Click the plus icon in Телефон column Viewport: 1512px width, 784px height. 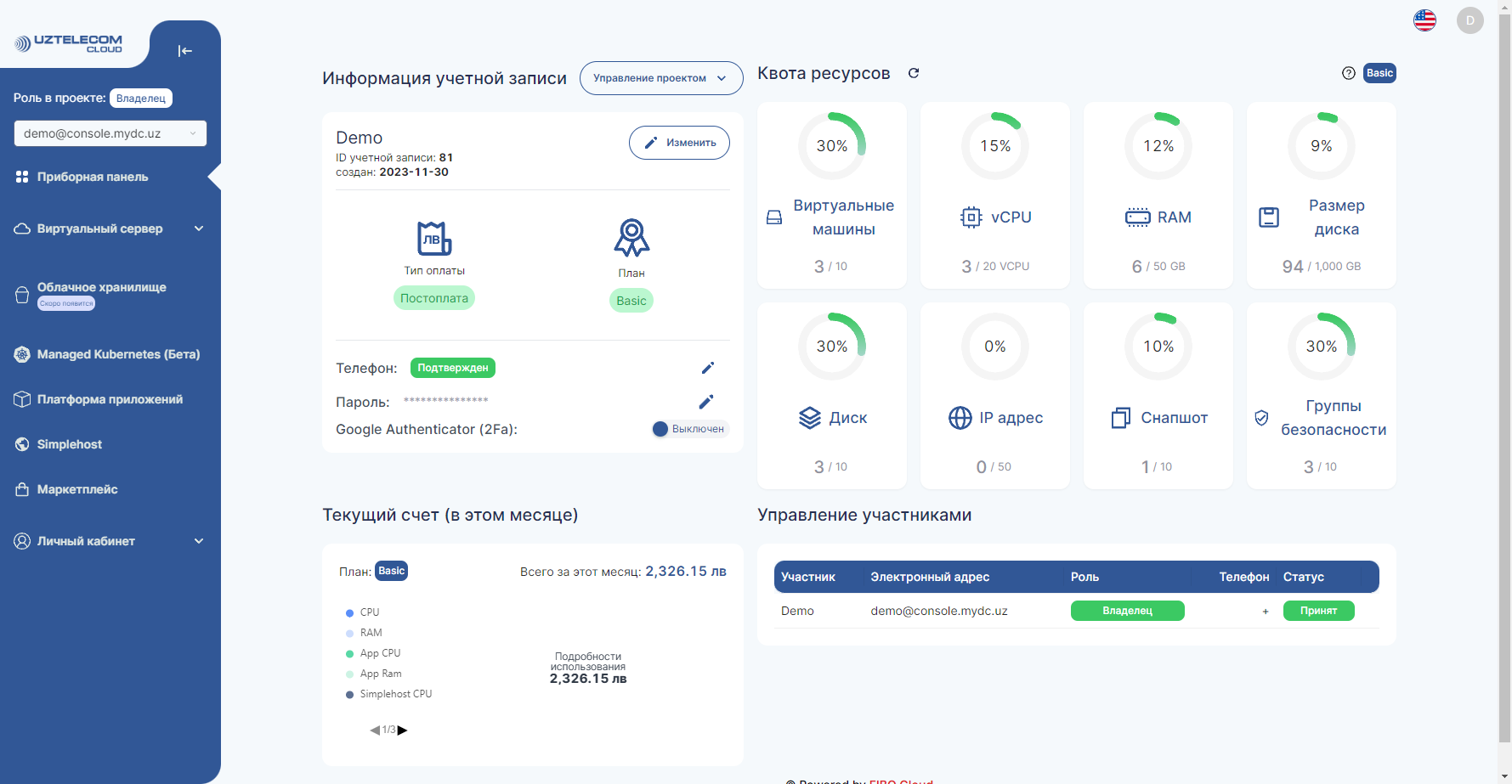[1266, 612]
